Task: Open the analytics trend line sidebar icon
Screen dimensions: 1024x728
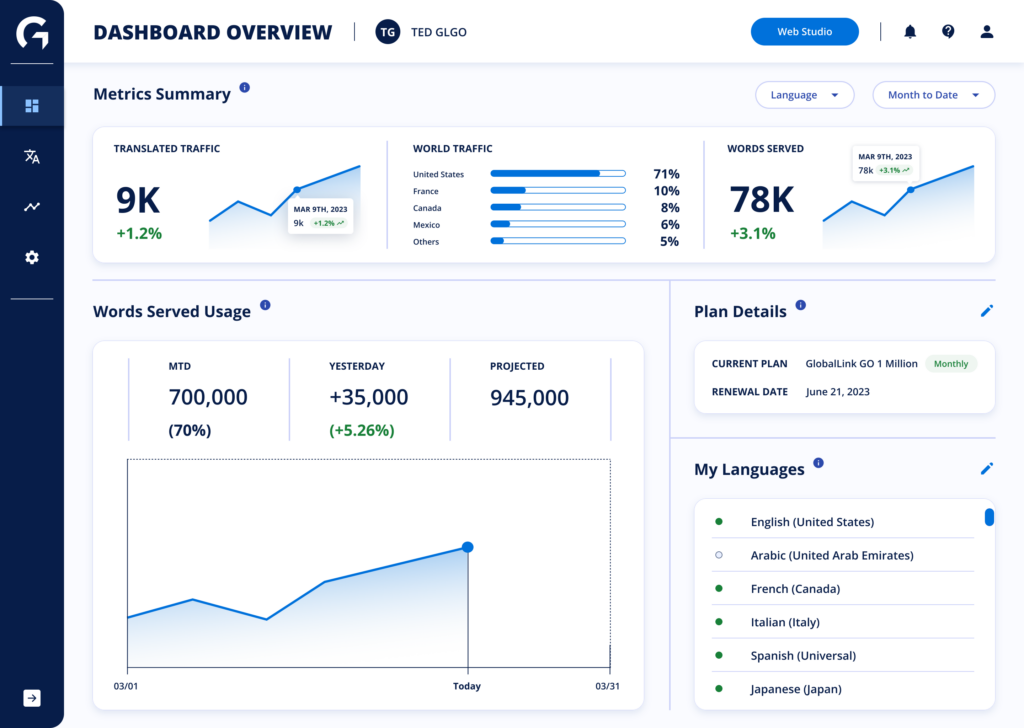Action: (x=32, y=207)
